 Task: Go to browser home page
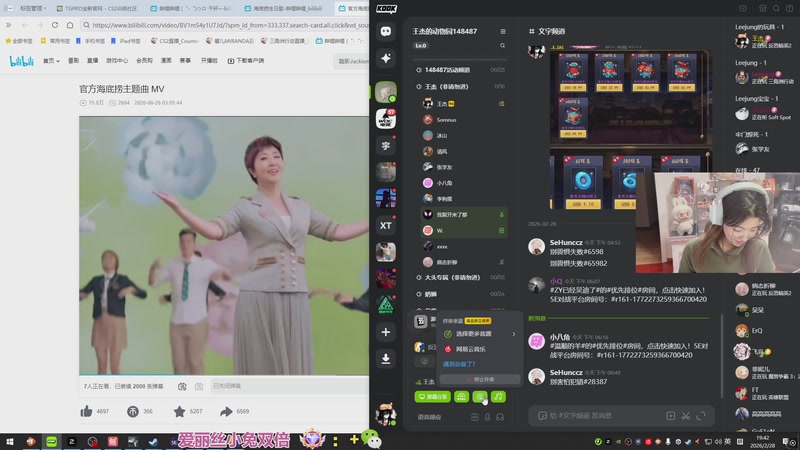pyautogui.click(x=70, y=24)
